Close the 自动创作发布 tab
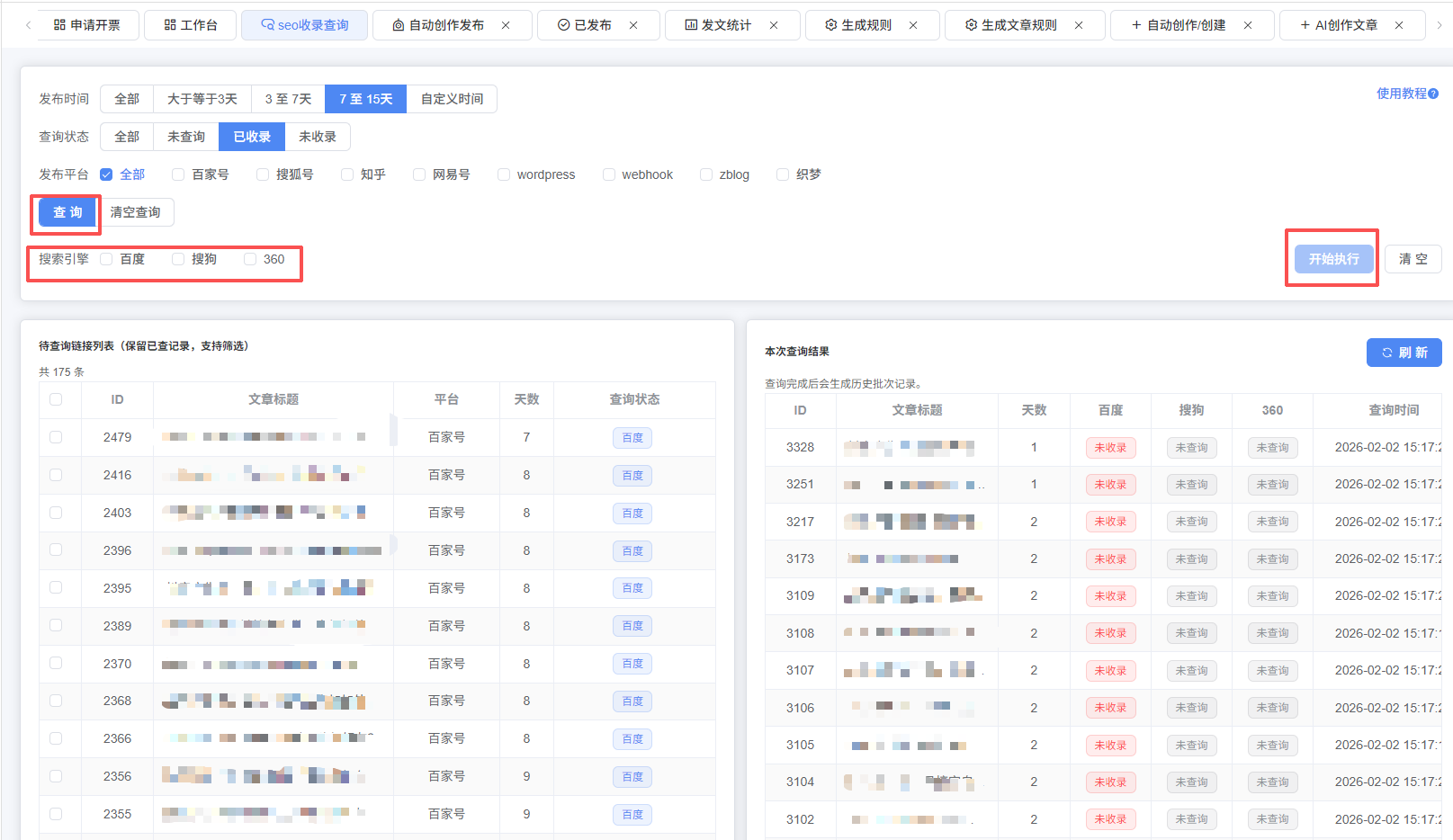The image size is (1453, 840). 506,25
